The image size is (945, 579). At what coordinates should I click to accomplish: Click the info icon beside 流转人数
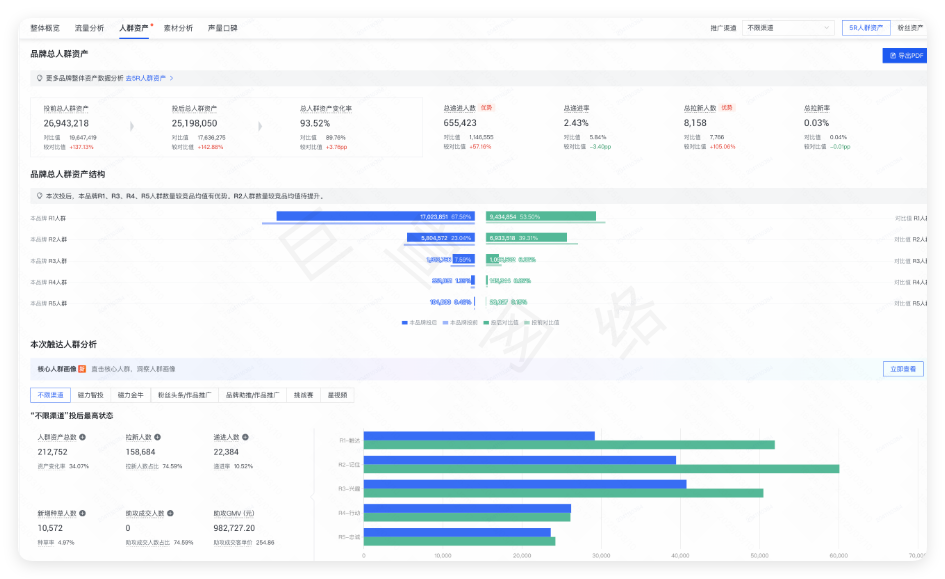click(x=245, y=437)
